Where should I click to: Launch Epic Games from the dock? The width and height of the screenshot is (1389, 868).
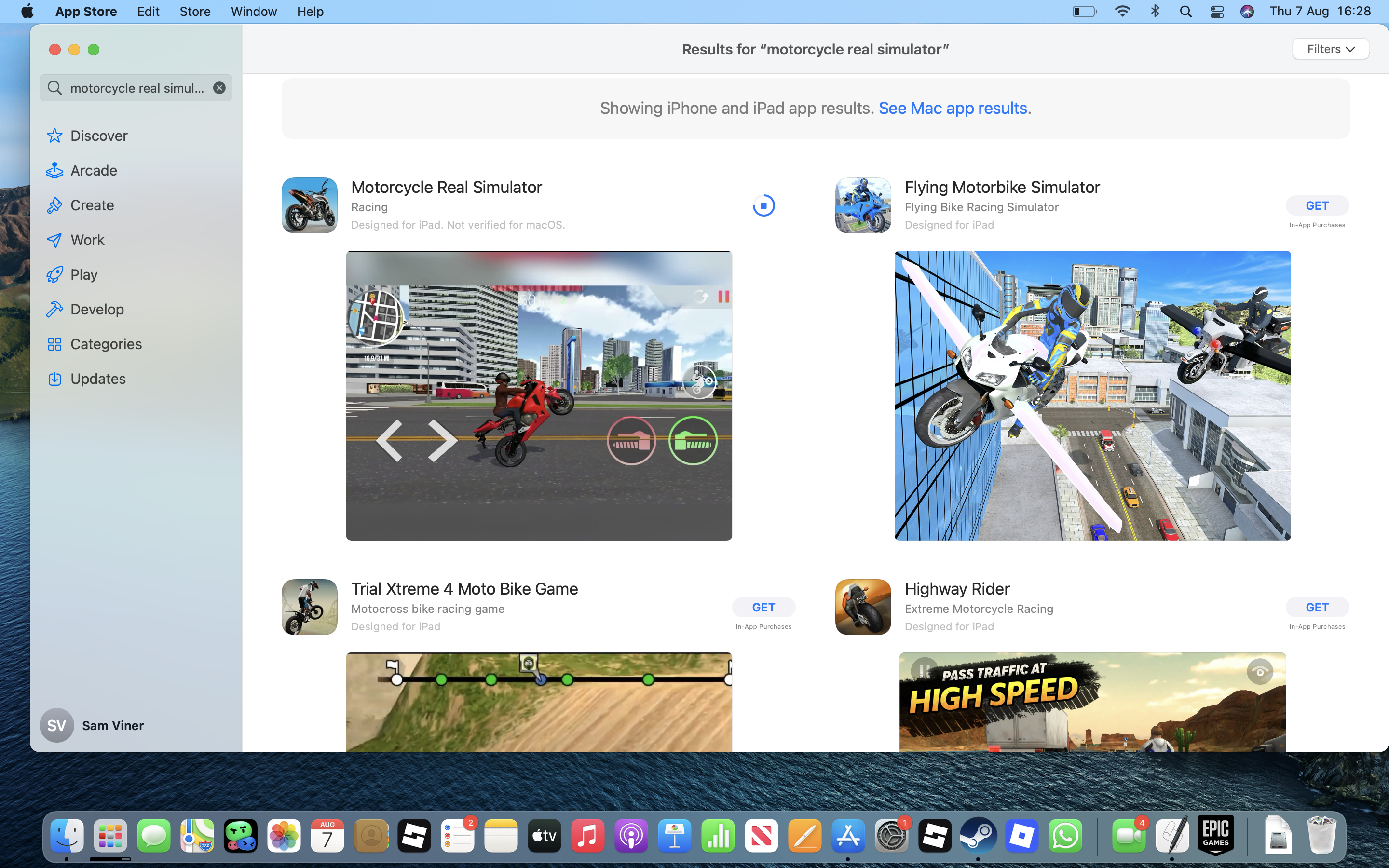pyautogui.click(x=1216, y=835)
